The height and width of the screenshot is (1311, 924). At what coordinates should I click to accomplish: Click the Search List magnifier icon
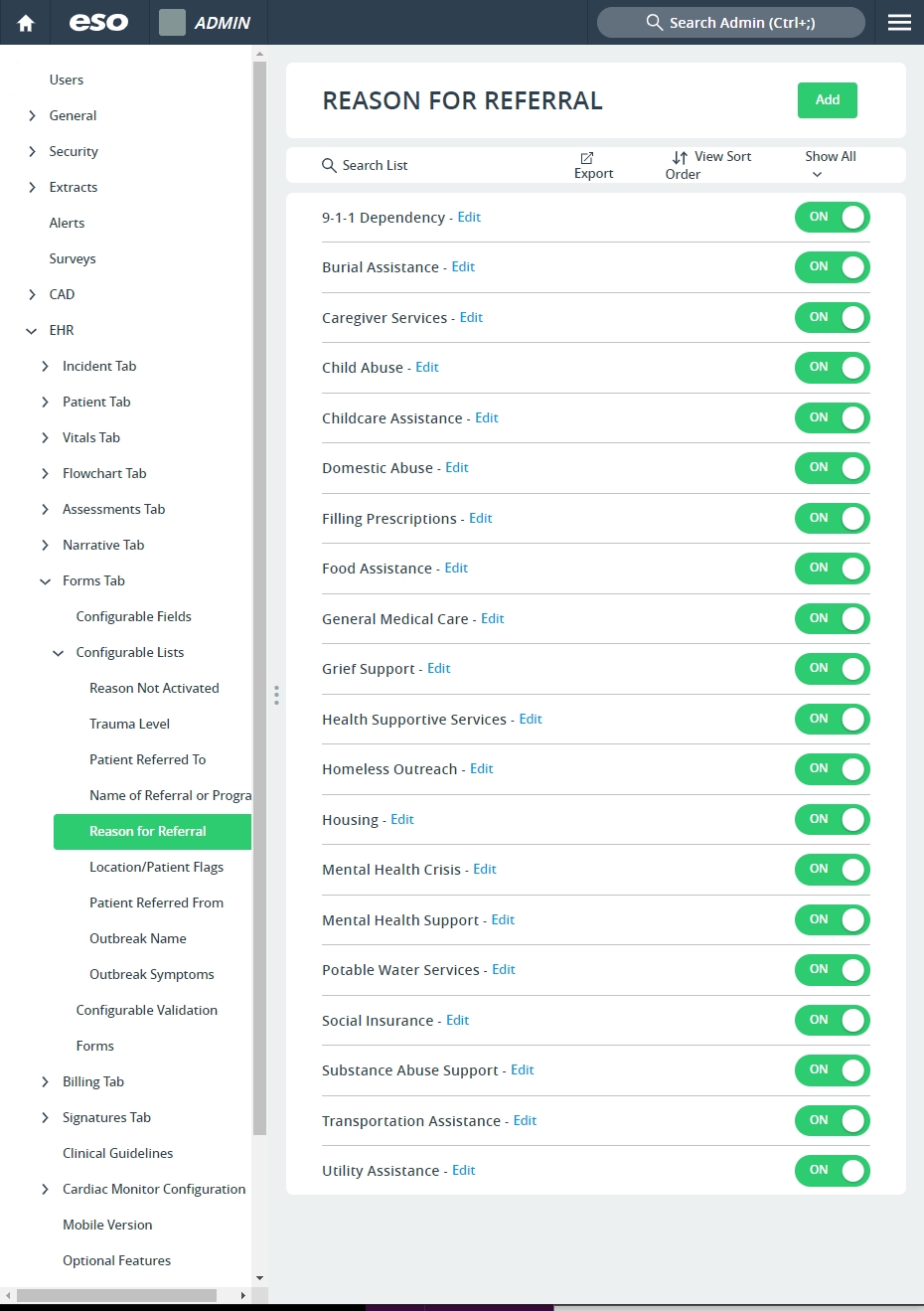[329, 165]
